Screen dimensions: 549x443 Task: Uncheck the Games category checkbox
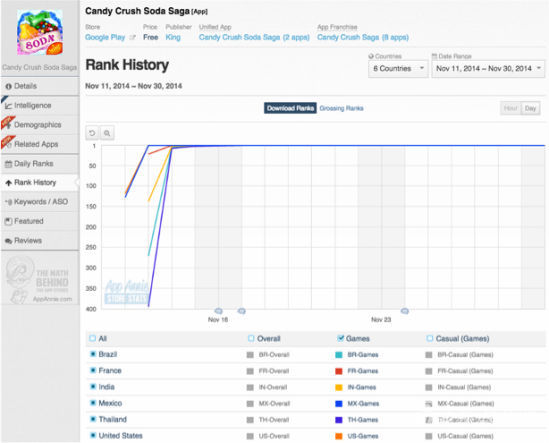pos(340,338)
